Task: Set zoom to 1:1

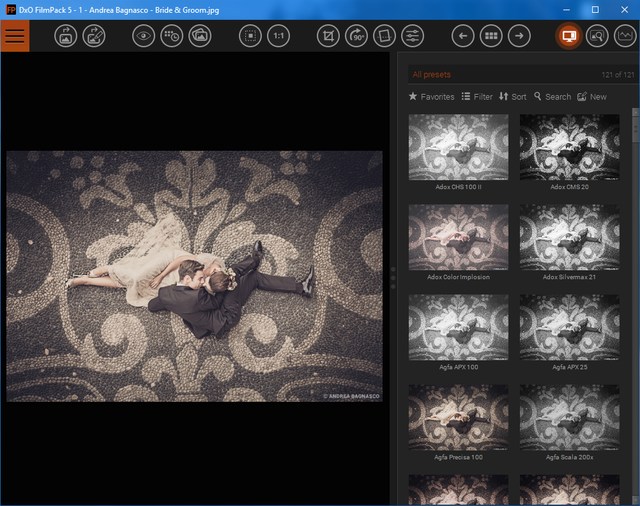Action: click(x=279, y=36)
